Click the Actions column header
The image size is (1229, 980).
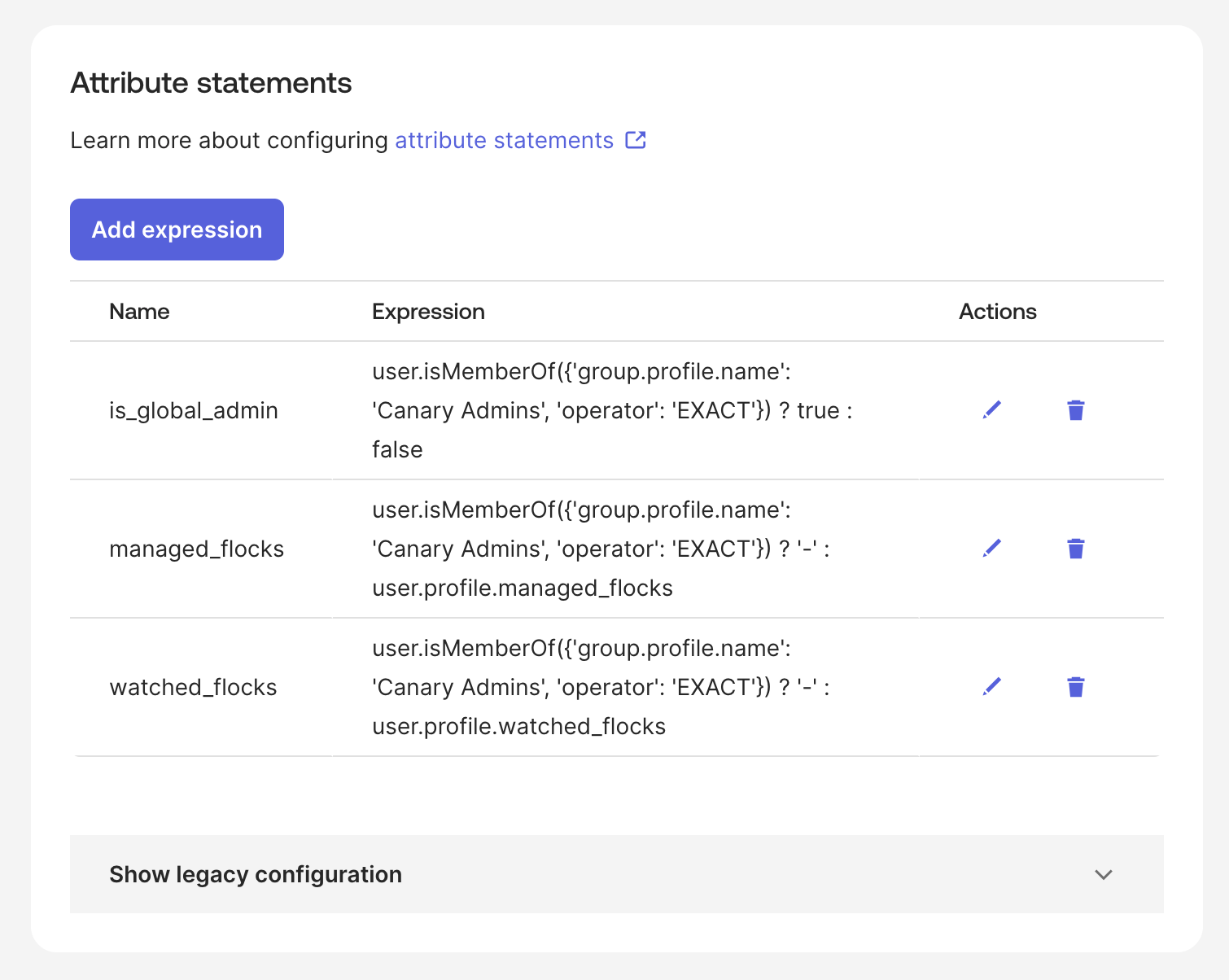tap(997, 312)
